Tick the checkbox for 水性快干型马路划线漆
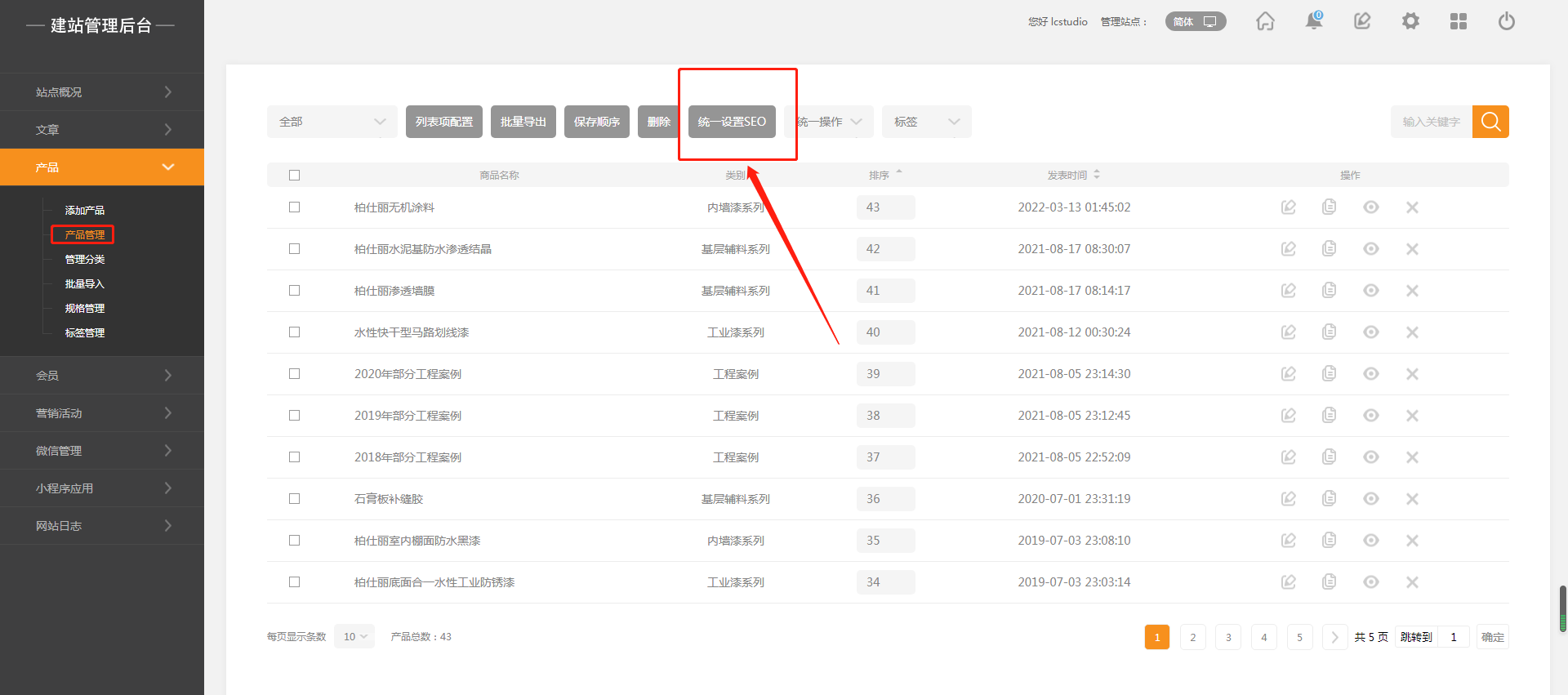 295,332
